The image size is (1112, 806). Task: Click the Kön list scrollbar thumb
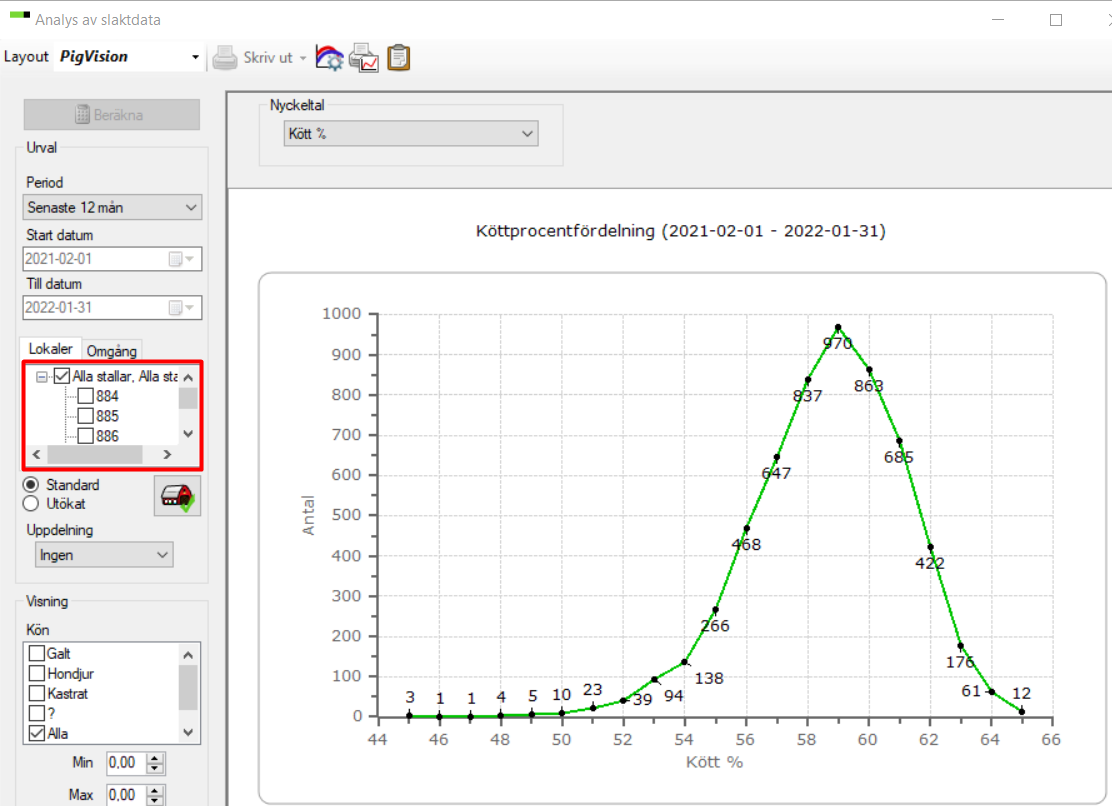(x=188, y=688)
